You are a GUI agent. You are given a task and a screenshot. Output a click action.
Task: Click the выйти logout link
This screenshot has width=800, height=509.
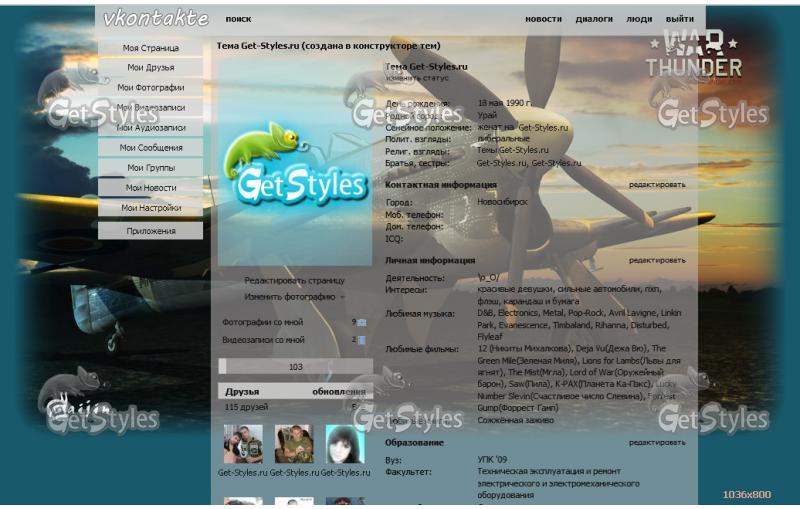tap(680, 19)
